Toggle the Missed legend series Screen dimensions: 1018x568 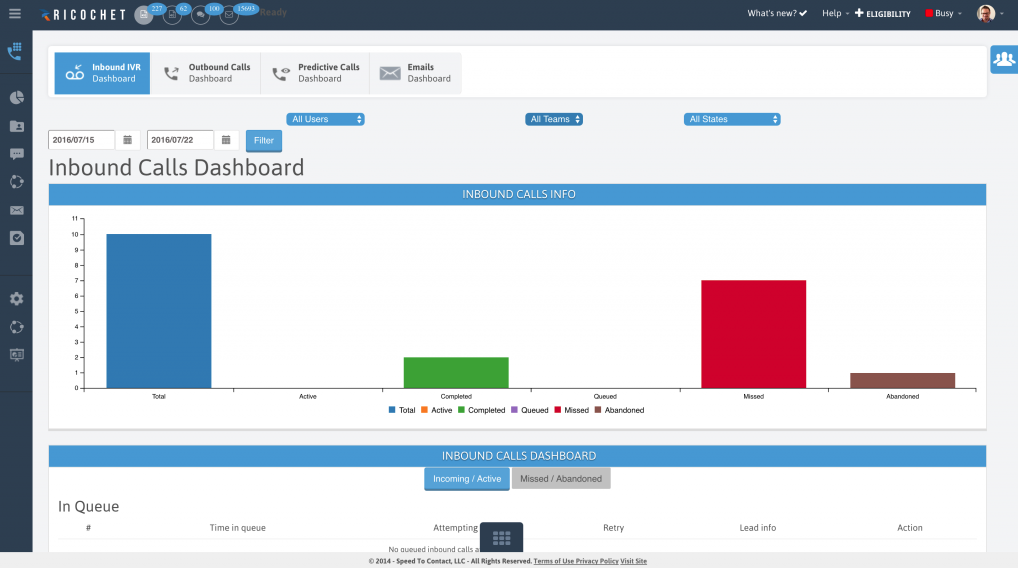tap(571, 410)
